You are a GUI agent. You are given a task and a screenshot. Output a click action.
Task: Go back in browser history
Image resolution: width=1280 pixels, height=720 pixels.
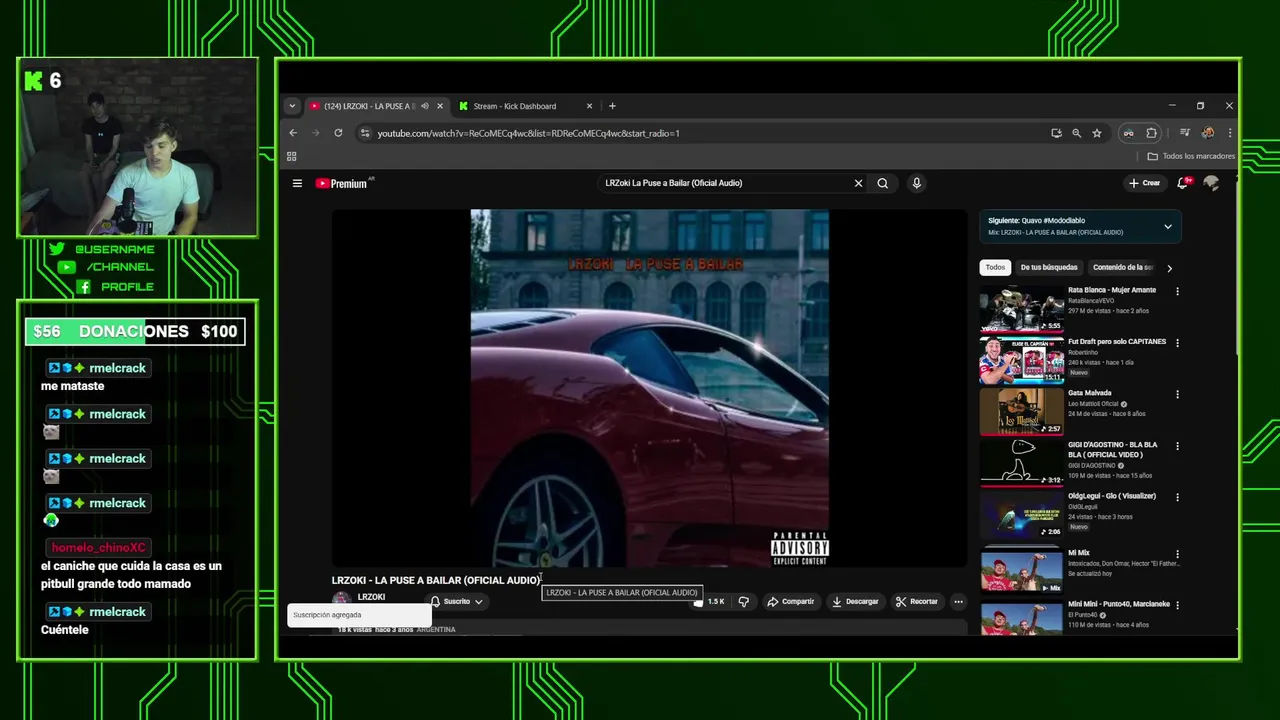[x=293, y=133]
